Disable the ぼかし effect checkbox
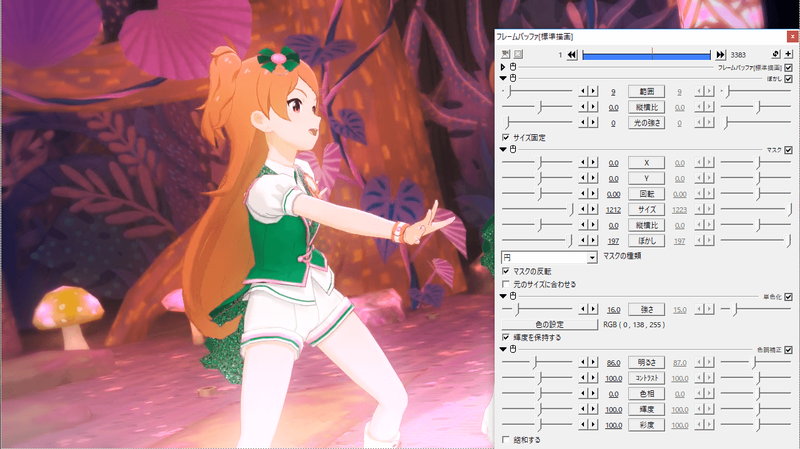This screenshot has width=800, height=449. tap(789, 79)
